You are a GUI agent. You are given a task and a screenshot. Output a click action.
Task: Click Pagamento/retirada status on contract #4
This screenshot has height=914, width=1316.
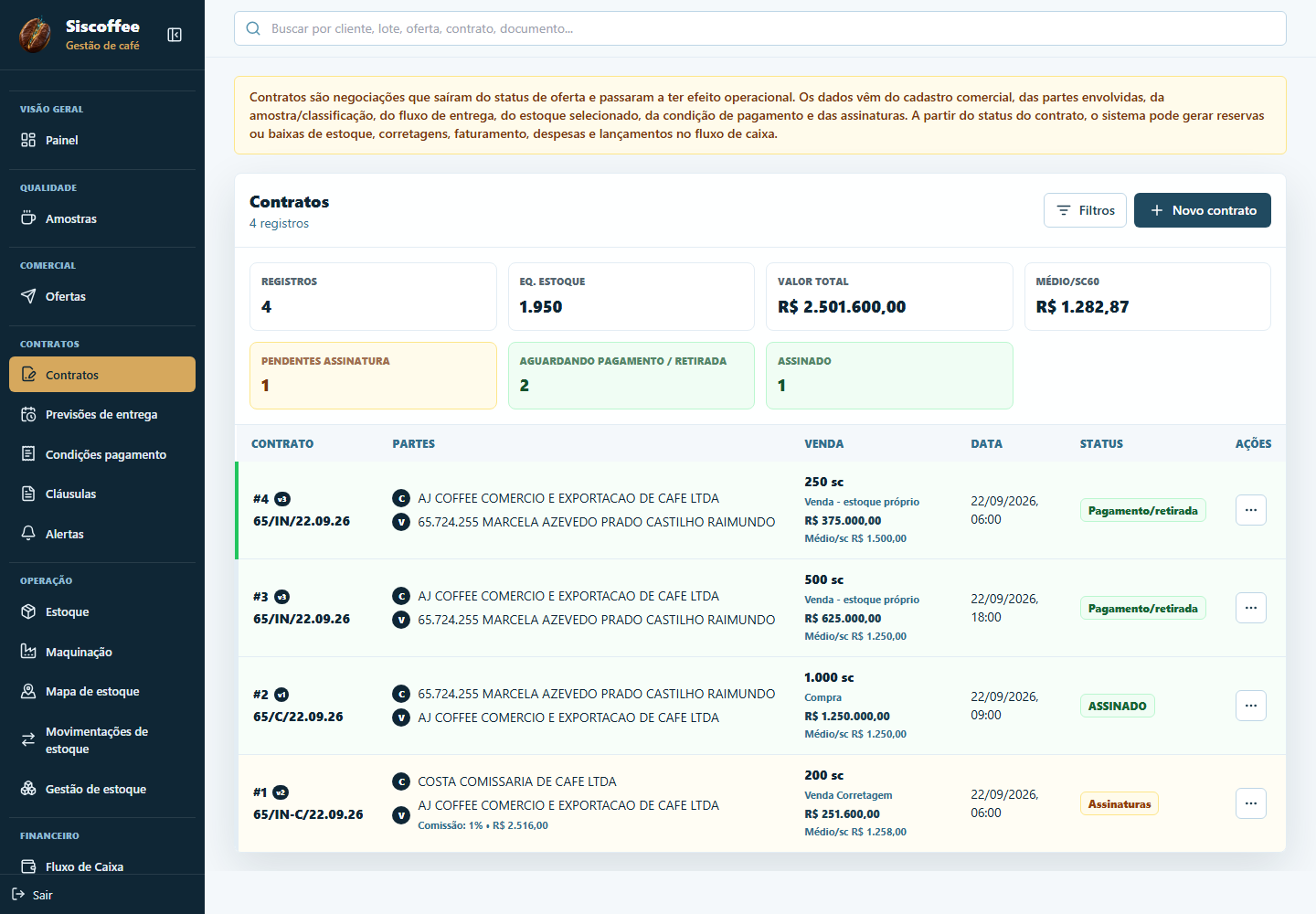pyautogui.click(x=1142, y=510)
